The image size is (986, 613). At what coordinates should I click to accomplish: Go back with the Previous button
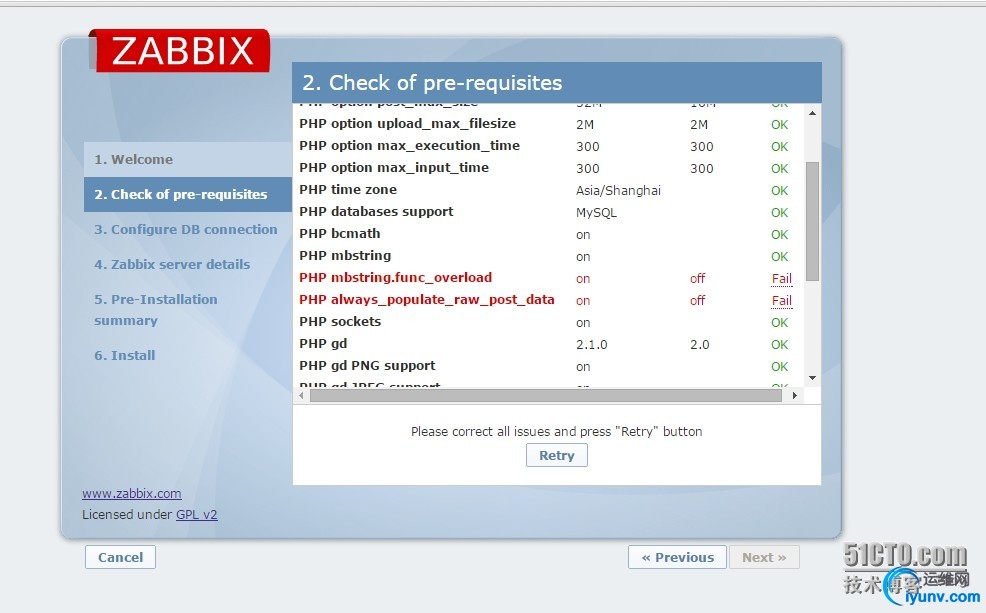point(677,557)
